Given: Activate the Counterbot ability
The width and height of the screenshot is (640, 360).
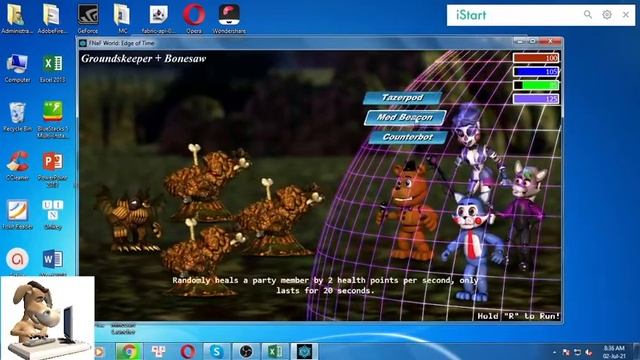Looking at the screenshot, I should tap(408, 137).
